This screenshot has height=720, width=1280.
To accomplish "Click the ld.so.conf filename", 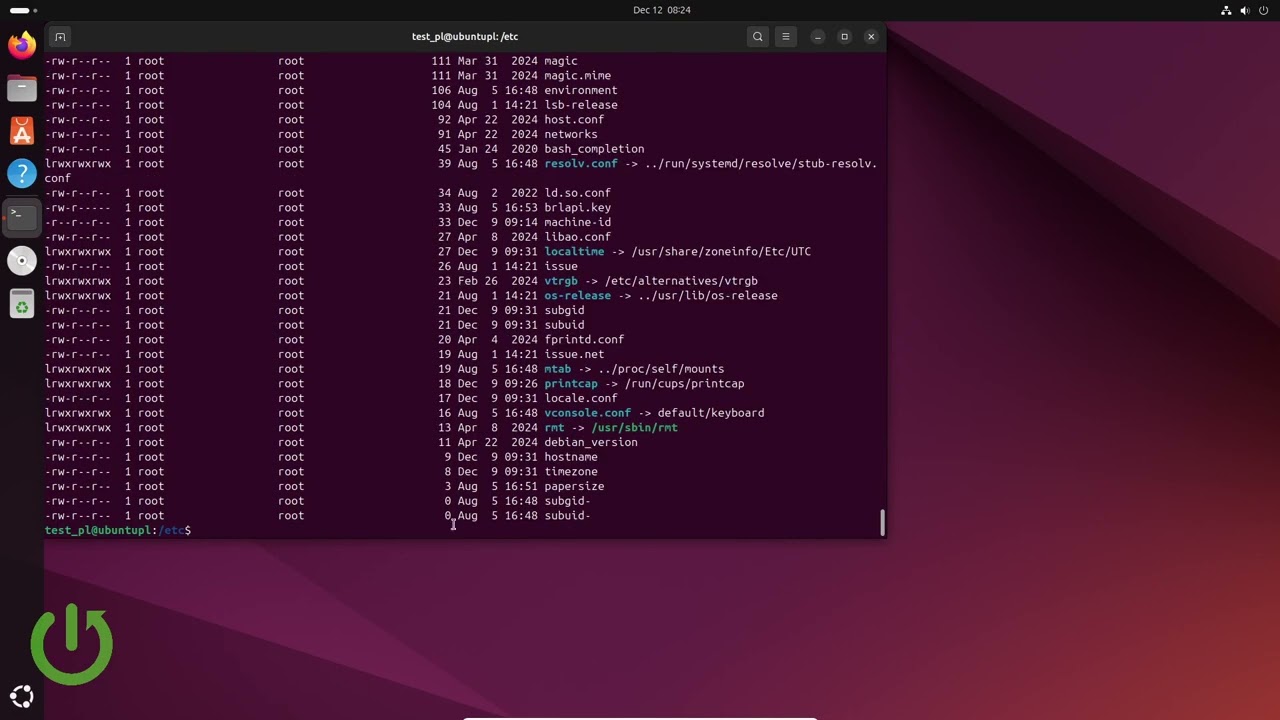I will point(577,193).
